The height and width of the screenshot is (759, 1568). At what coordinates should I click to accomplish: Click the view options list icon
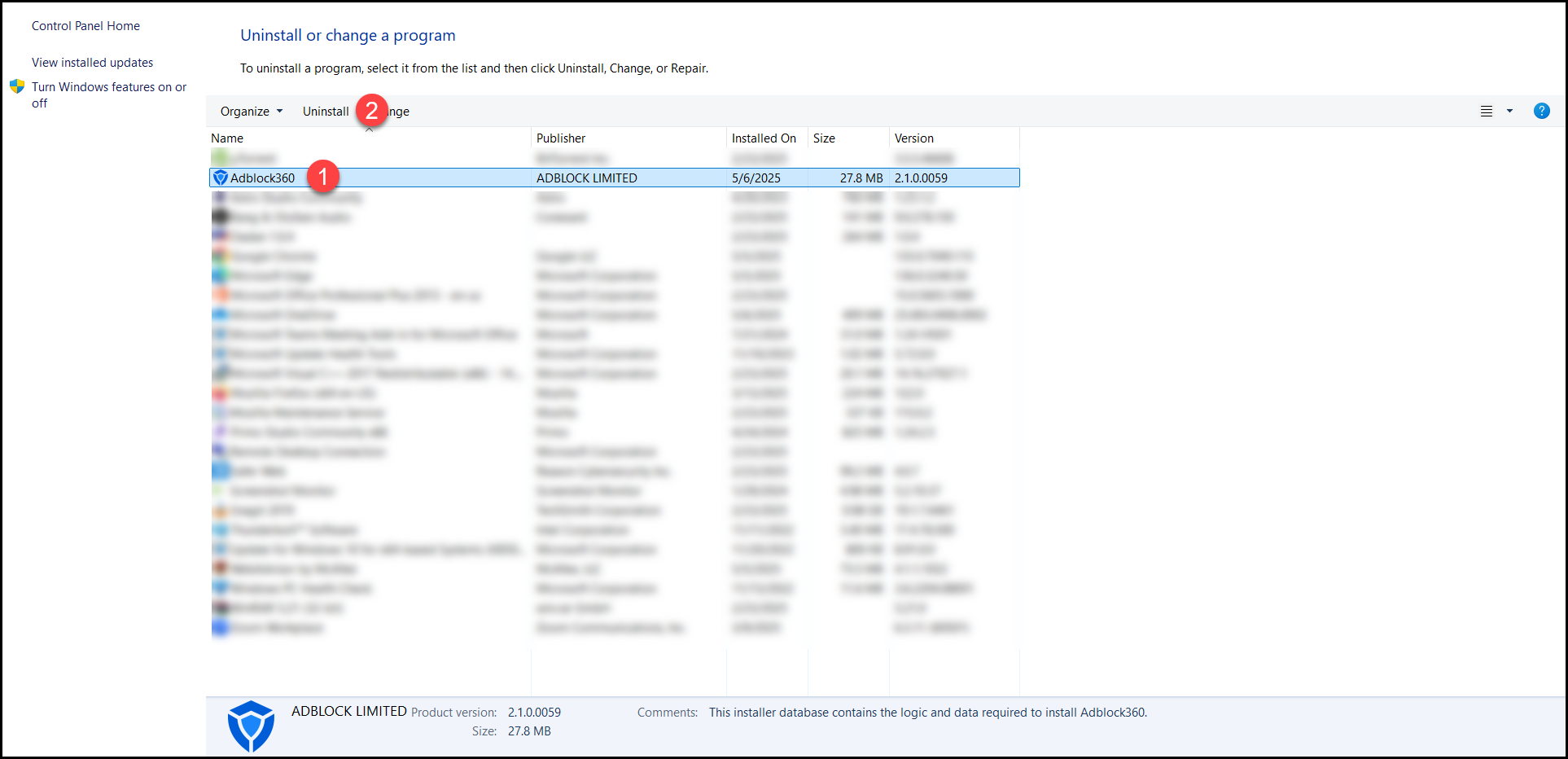pyautogui.click(x=1487, y=112)
